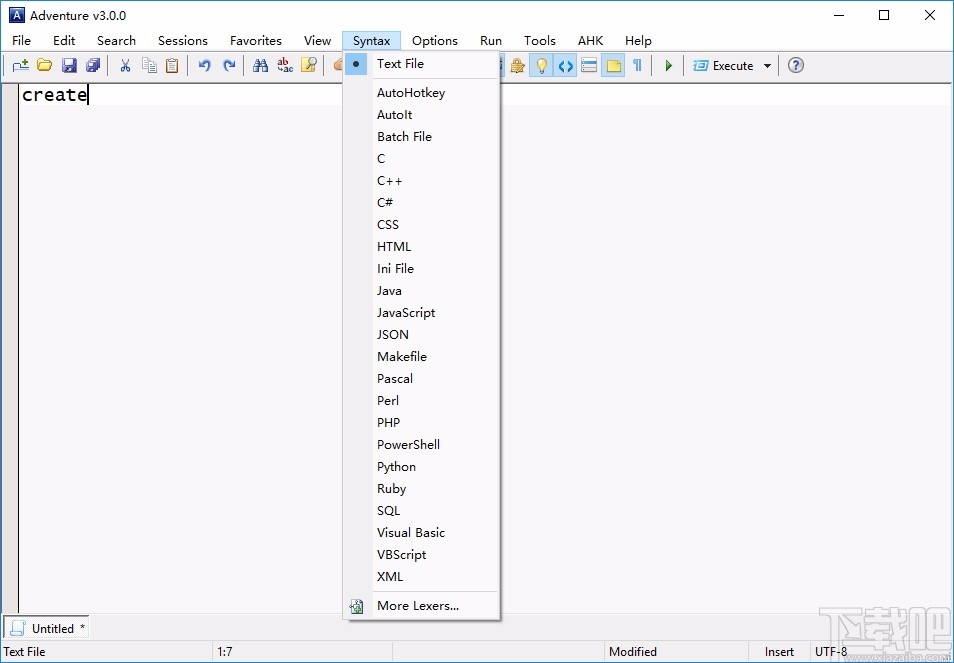Click the Paste clipboard icon
Viewport: 954px width, 663px height.
coord(172,65)
